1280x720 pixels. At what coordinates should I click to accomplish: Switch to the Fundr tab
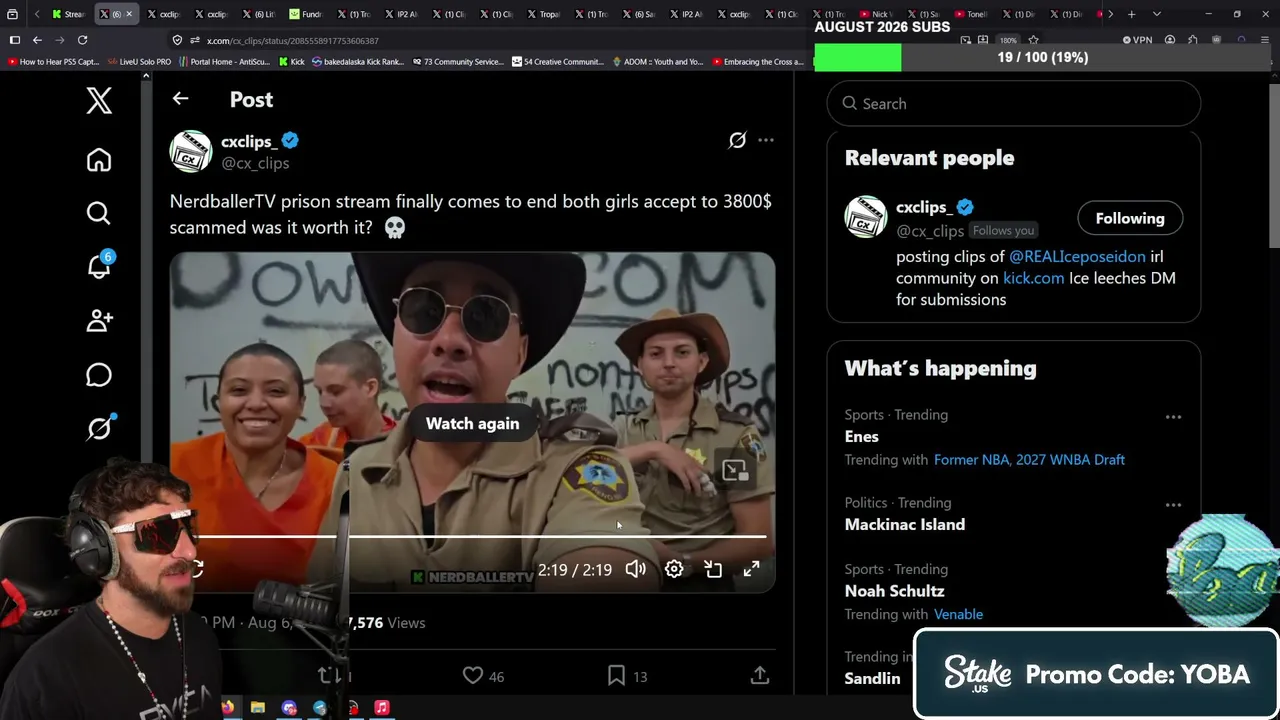(306, 14)
